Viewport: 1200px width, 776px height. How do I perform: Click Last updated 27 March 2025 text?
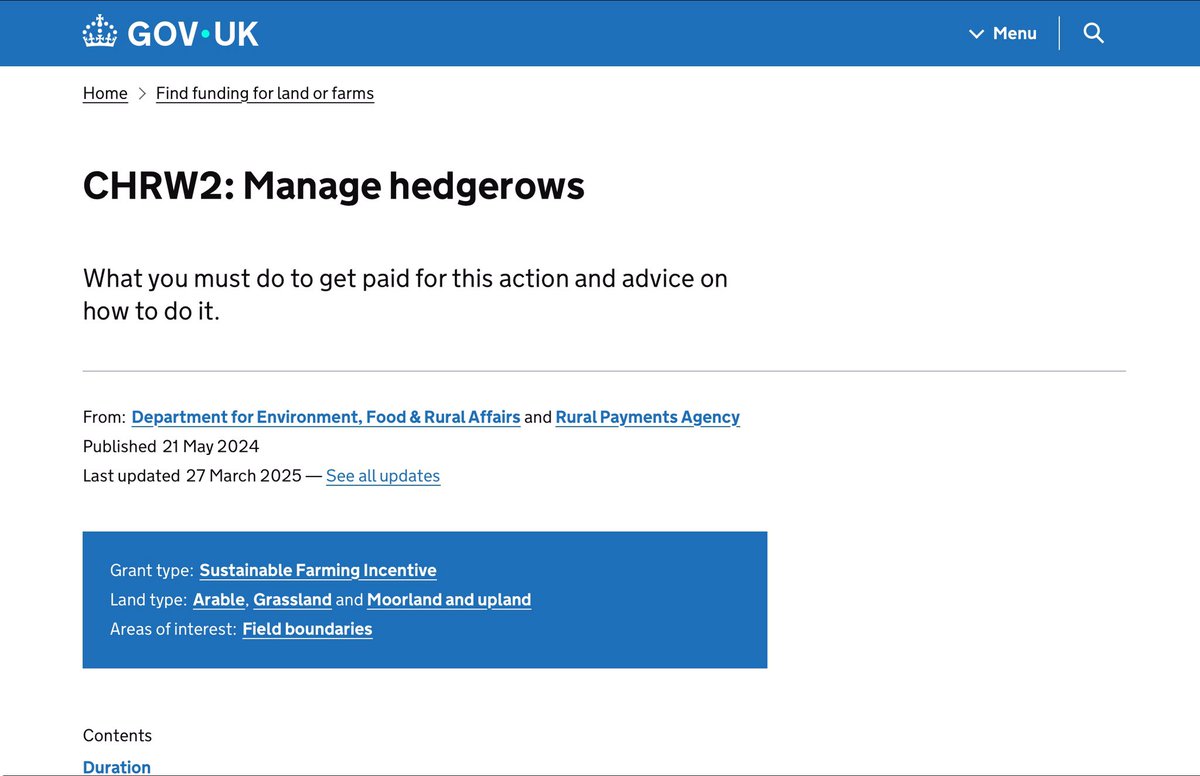click(192, 476)
